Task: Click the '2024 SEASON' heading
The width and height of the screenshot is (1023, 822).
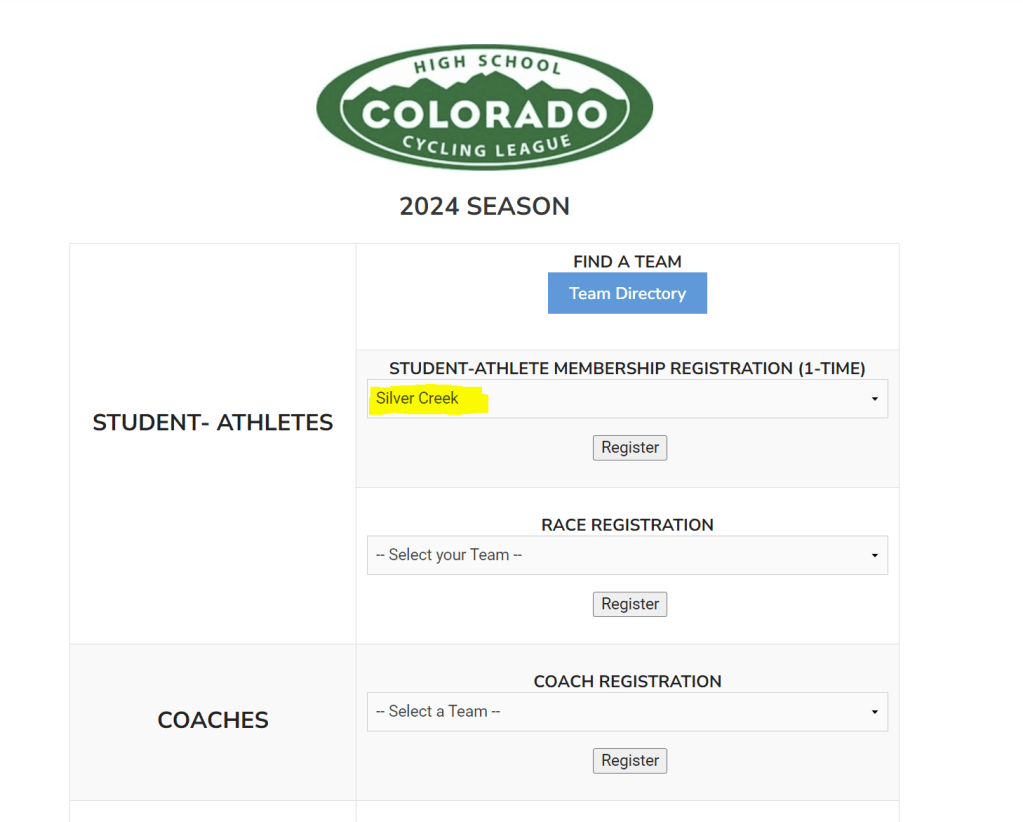Action: tap(484, 206)
